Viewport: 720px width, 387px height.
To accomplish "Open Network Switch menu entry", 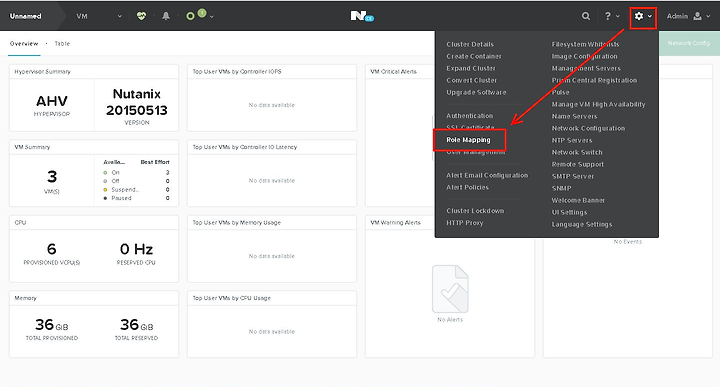I will [577, 152].
